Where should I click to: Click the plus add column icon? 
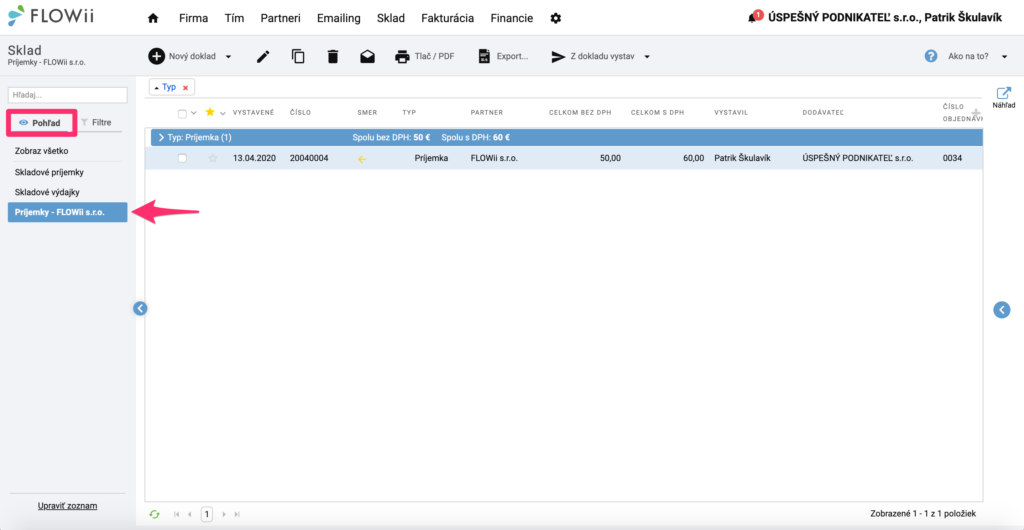tap(976, 113)
